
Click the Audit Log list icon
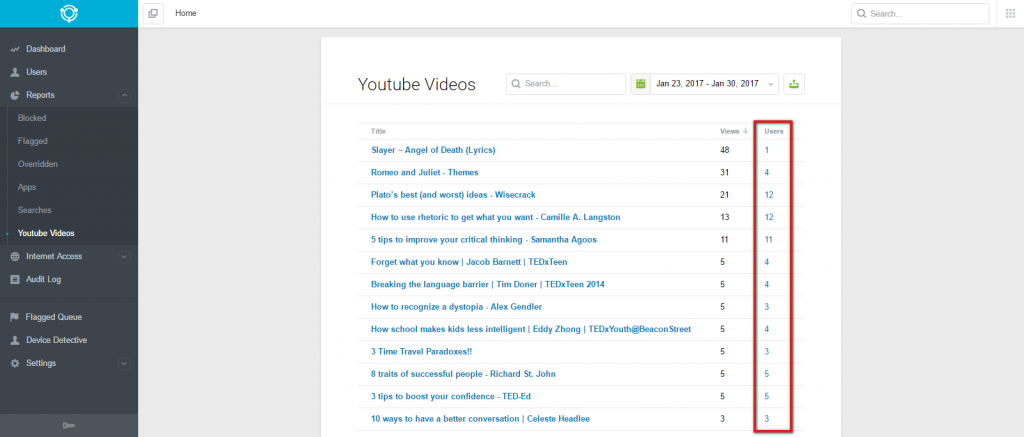click(x=14, y=280)
